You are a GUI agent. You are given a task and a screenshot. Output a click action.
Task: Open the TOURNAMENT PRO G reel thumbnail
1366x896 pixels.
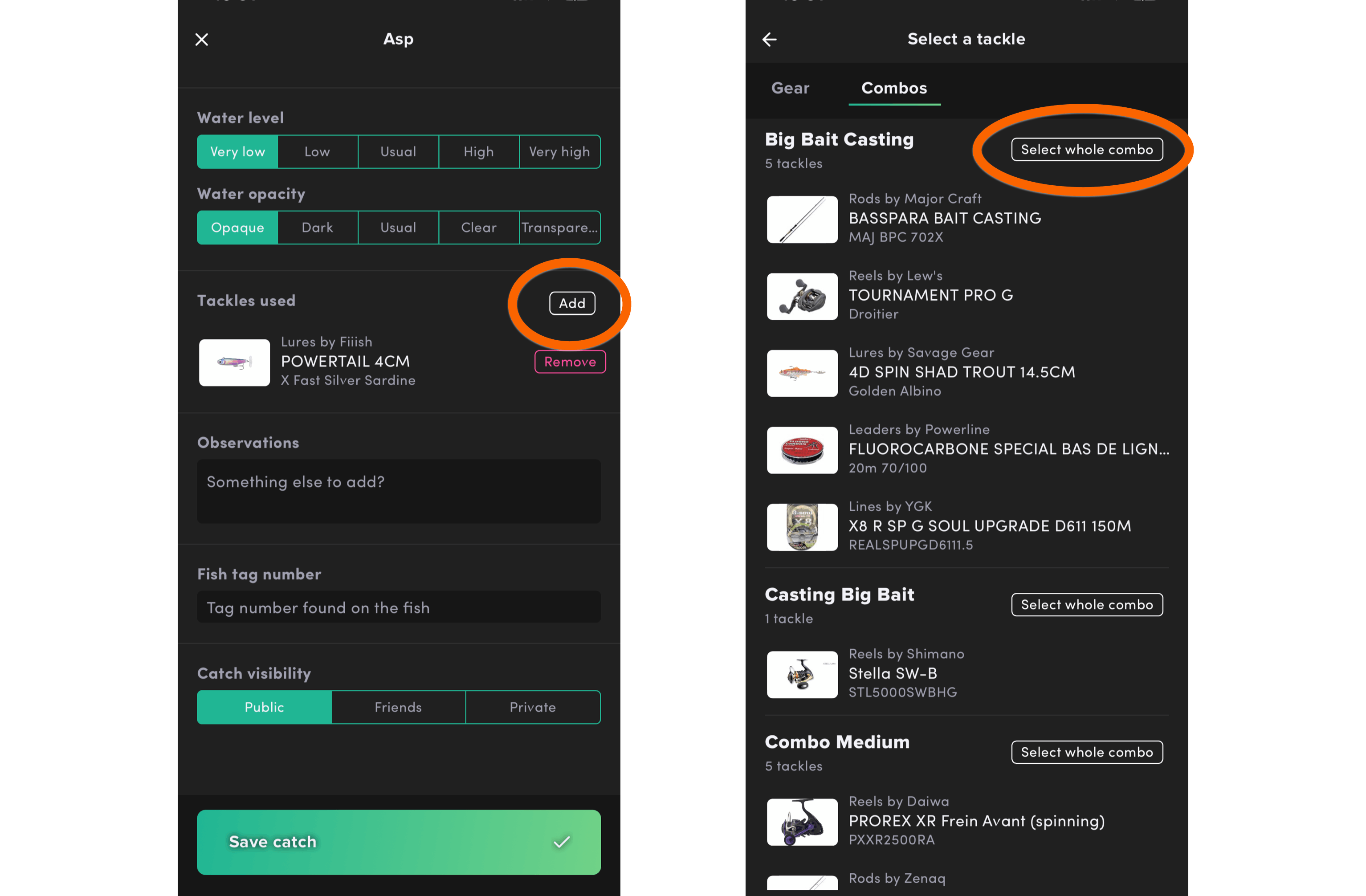point(802,296)
